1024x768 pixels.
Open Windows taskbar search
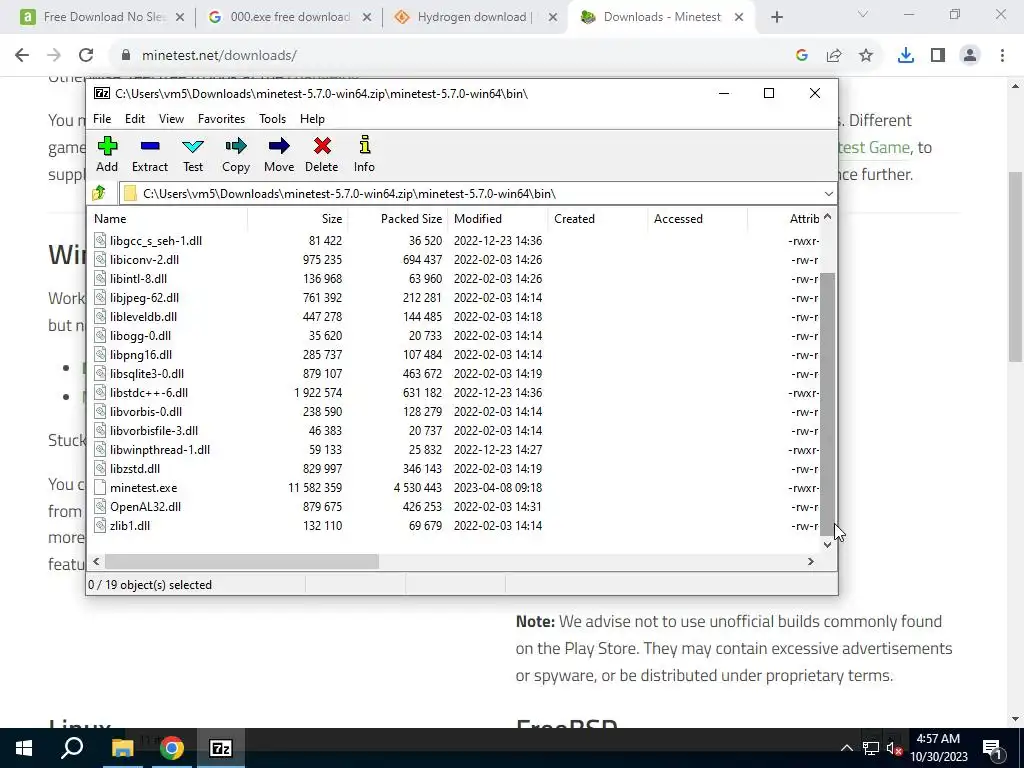[72, 748]
